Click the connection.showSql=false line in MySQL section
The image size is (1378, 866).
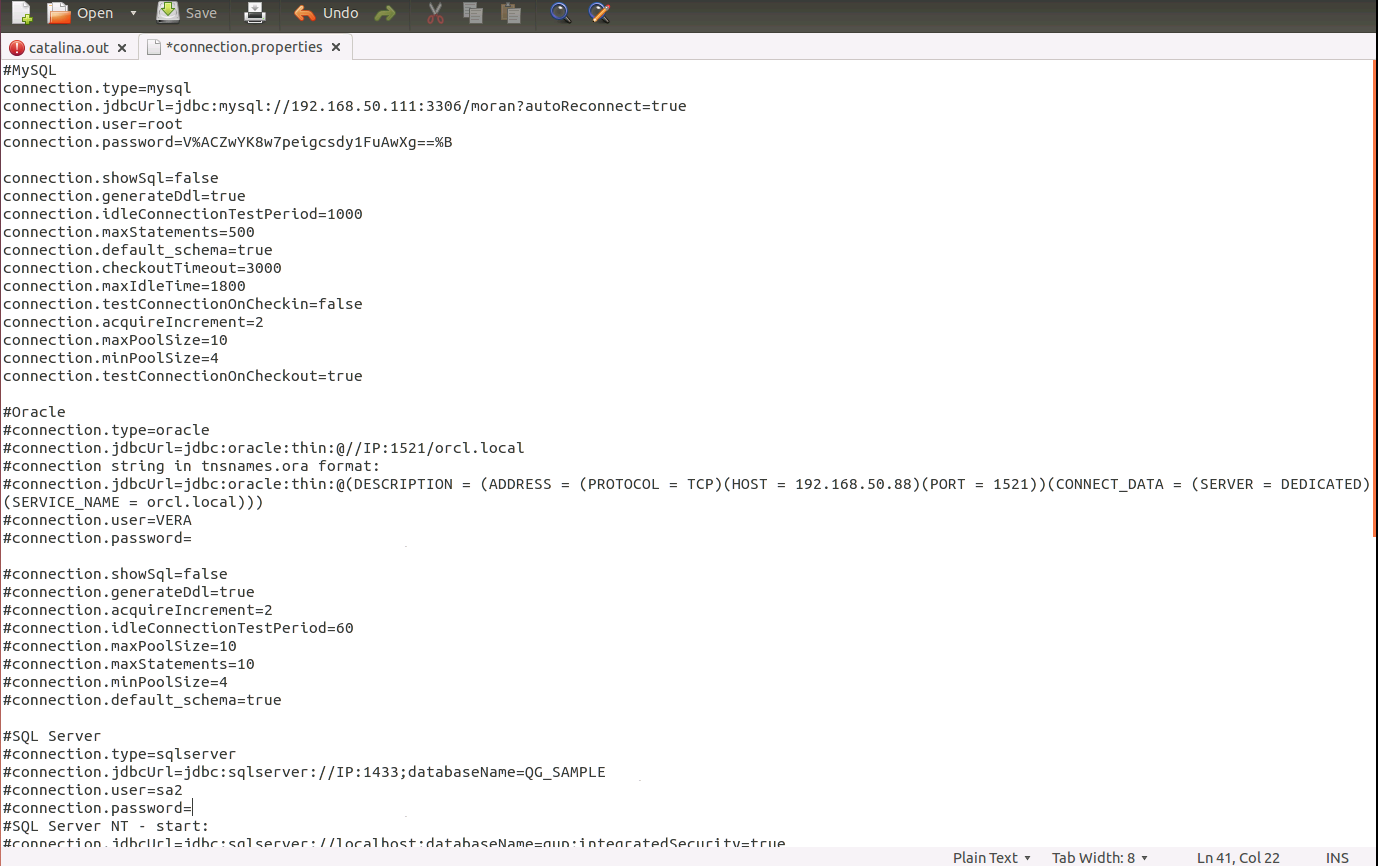pyautogui.click(x=111, y=178)
